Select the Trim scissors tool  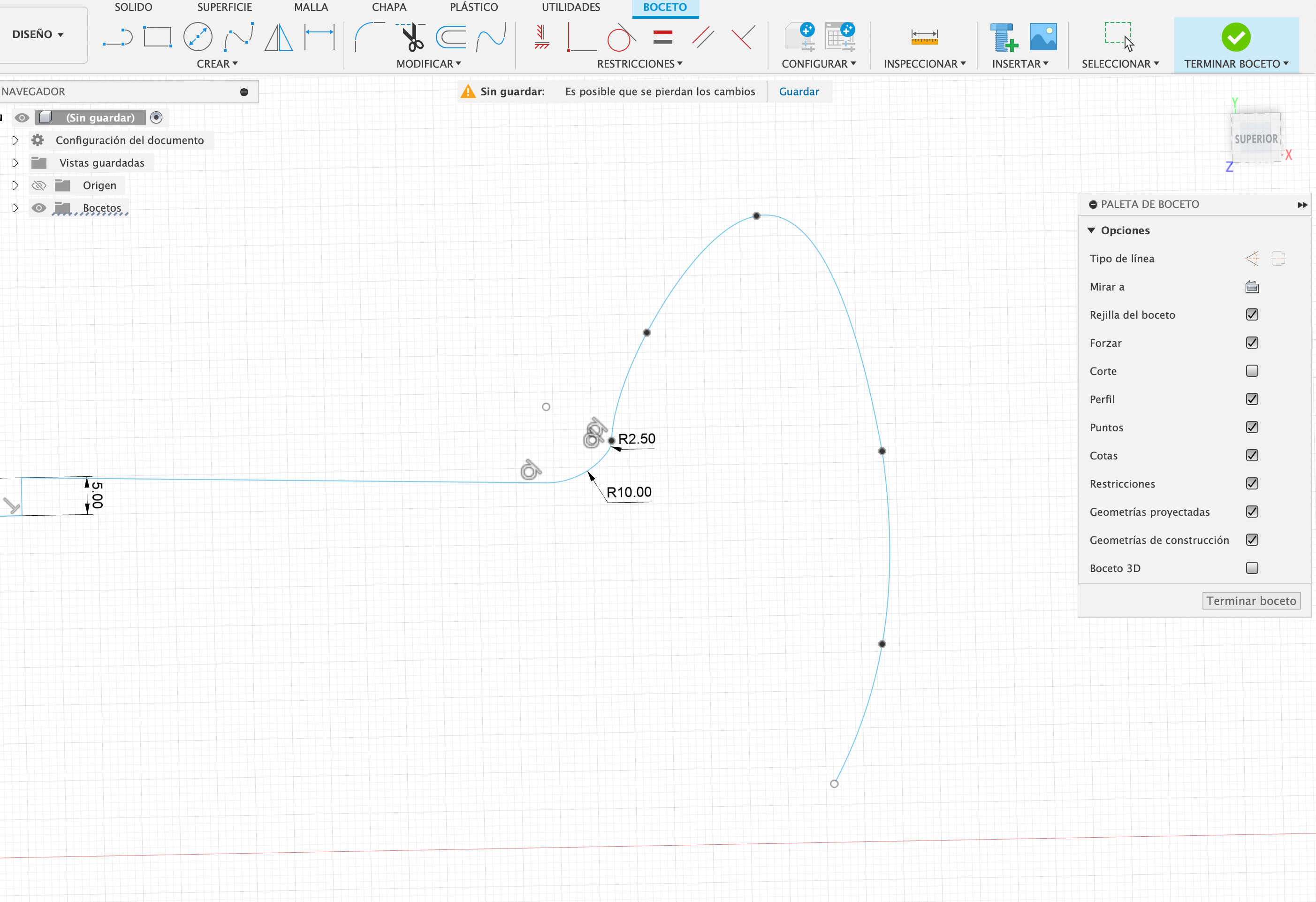click(411, 38)
